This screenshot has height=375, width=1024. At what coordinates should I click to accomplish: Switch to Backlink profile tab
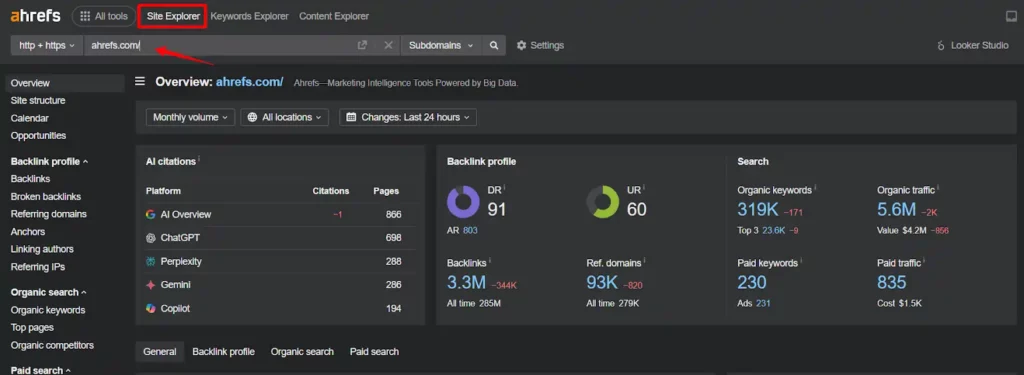[223, 351]
